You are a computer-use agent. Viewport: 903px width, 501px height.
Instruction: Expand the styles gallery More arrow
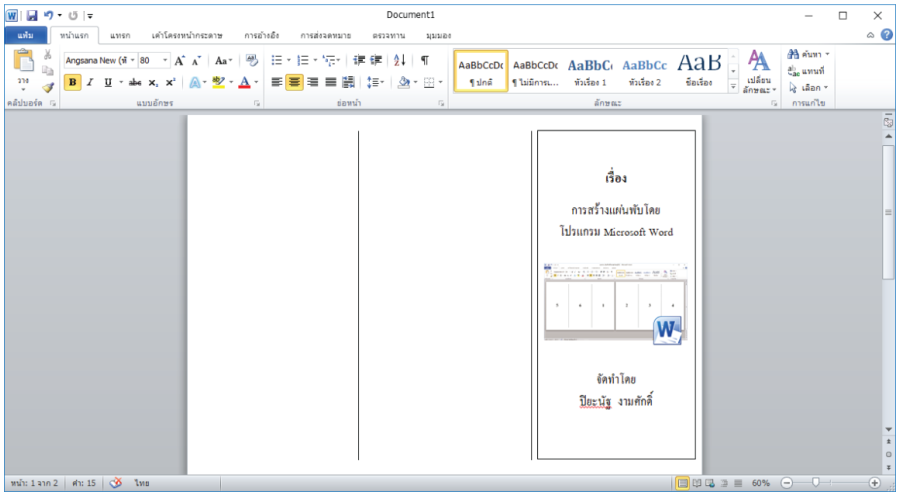(x=733, y=87)
